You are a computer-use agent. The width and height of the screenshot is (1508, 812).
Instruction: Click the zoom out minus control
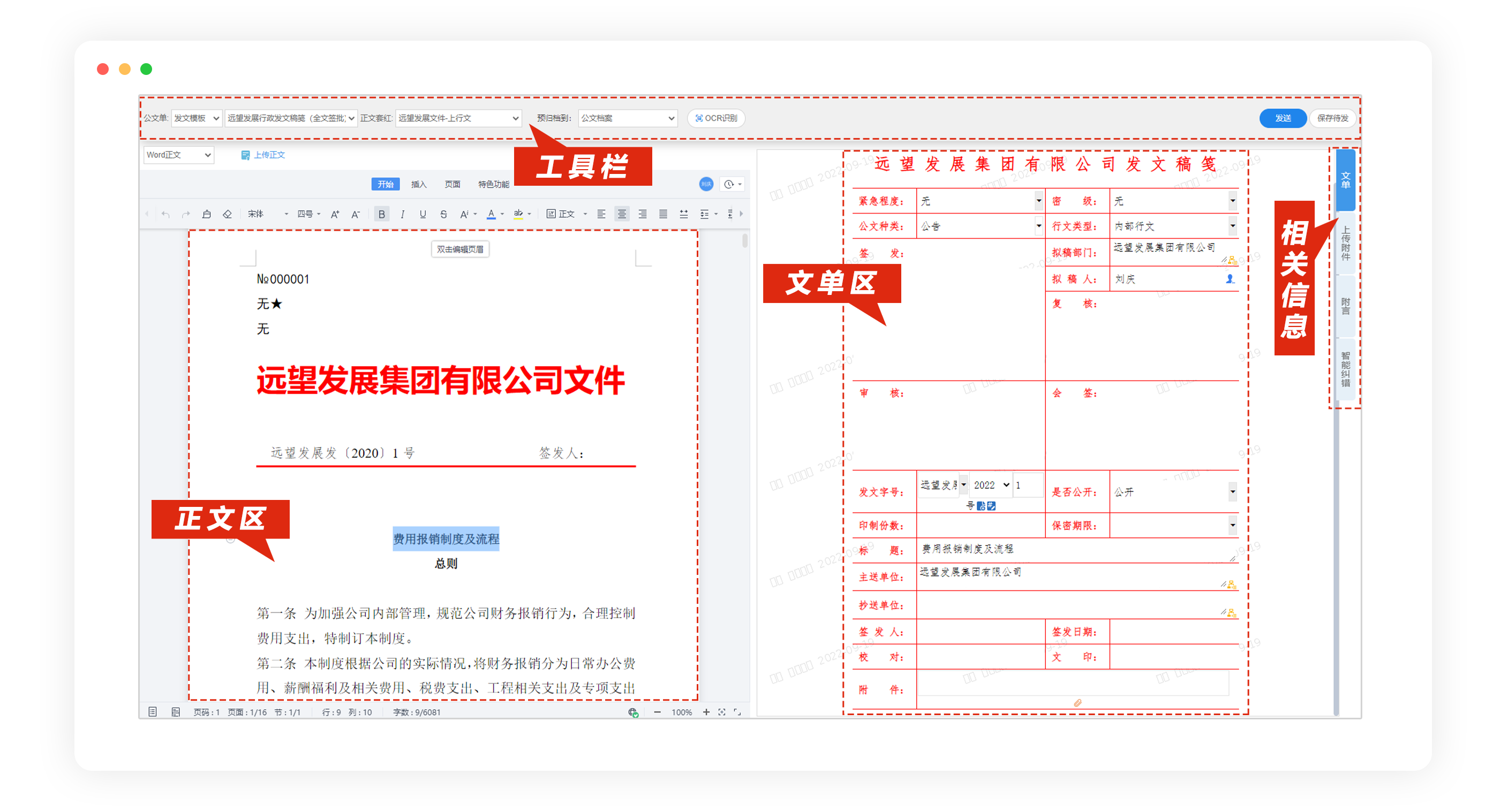point(657,712)
